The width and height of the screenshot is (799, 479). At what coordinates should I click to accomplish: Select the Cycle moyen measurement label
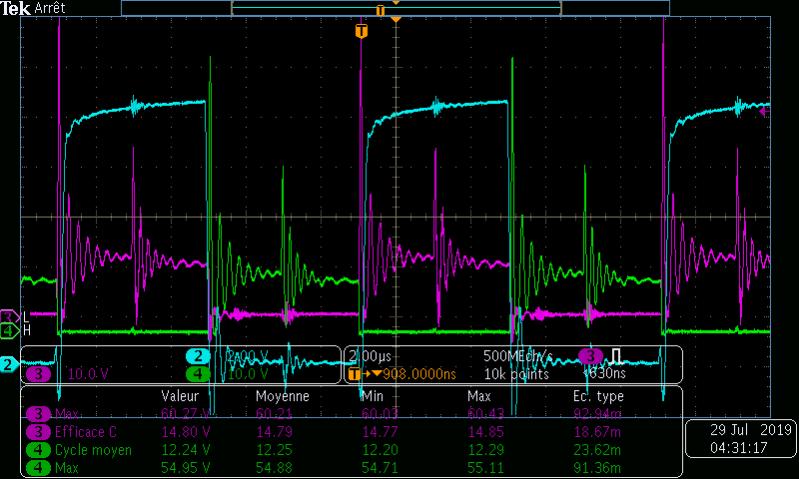coord(93,450)
